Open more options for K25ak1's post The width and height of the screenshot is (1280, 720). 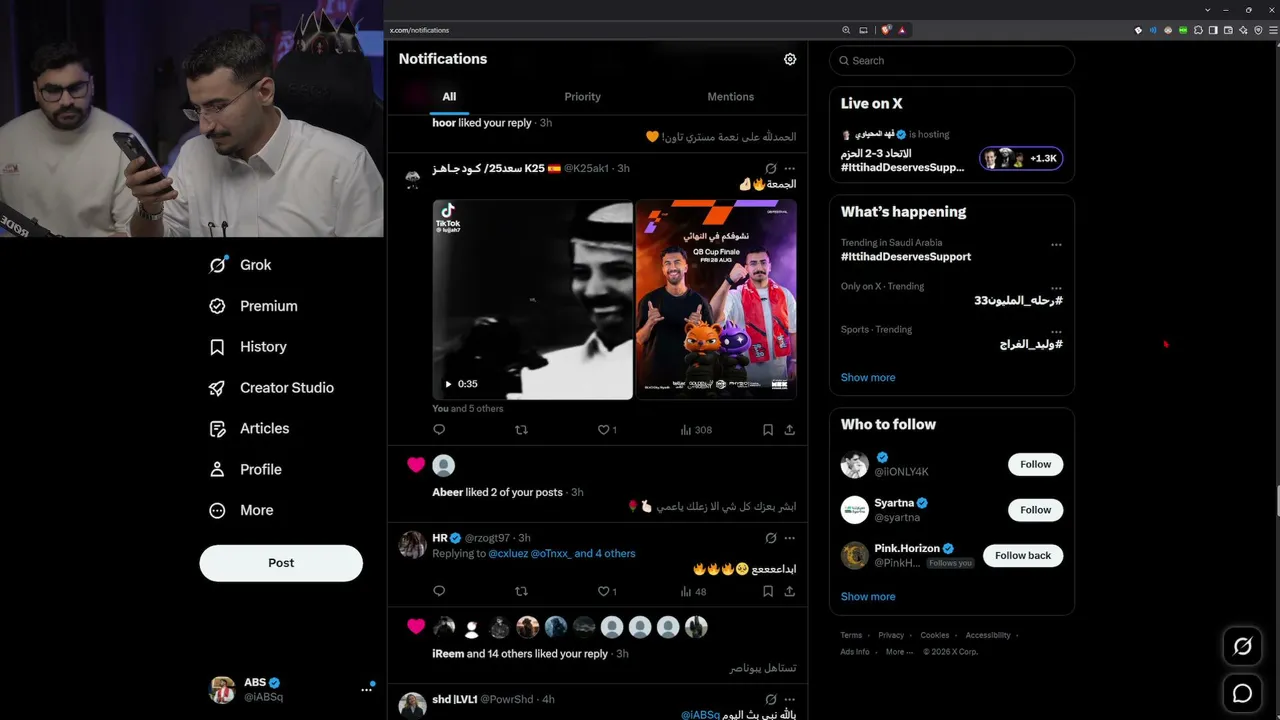coord(790,168)
